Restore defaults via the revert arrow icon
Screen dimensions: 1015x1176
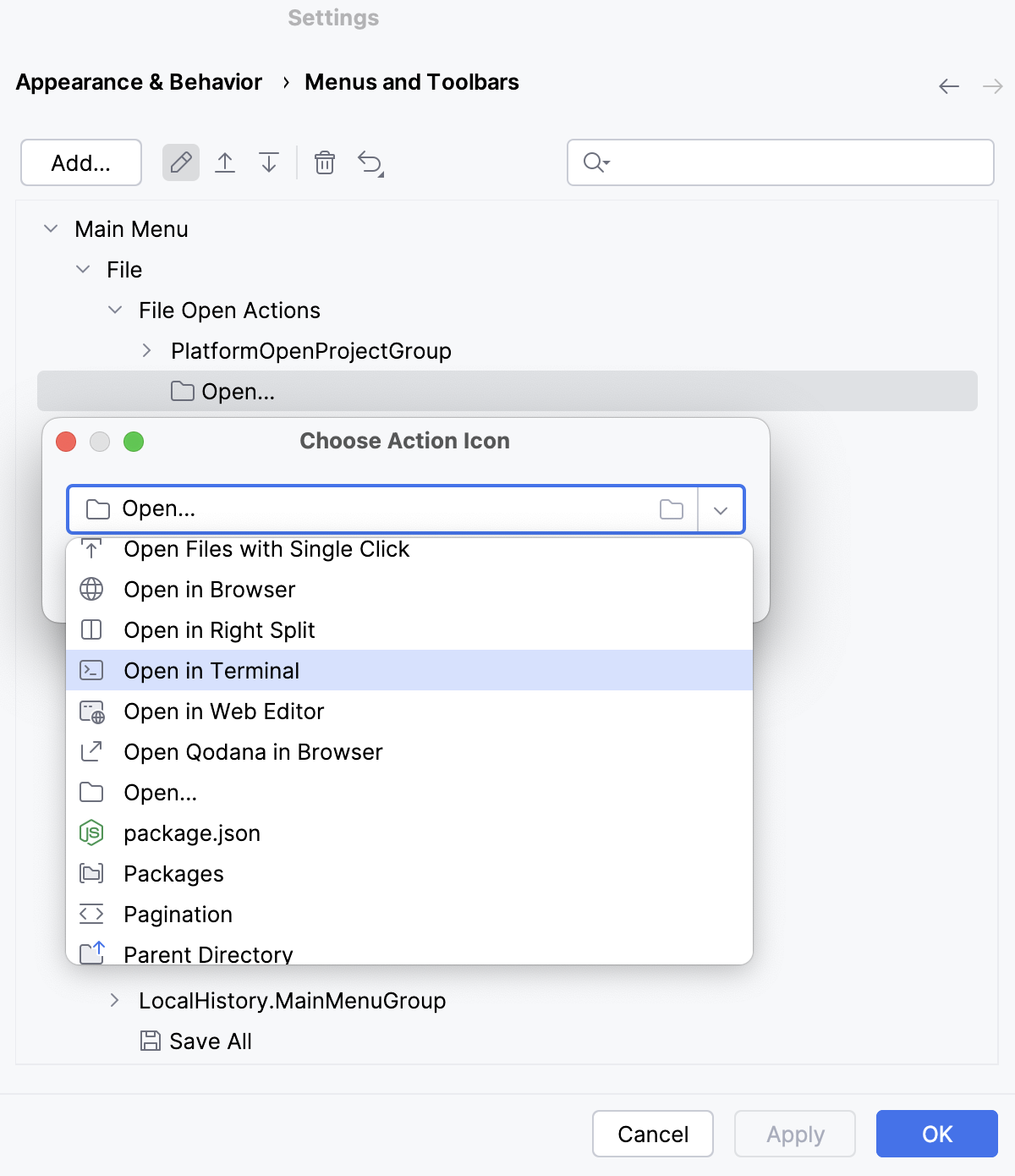370,162
